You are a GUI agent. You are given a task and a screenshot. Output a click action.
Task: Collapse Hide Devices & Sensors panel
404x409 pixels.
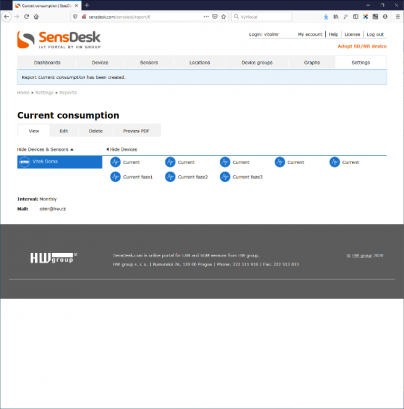point(45,149)
